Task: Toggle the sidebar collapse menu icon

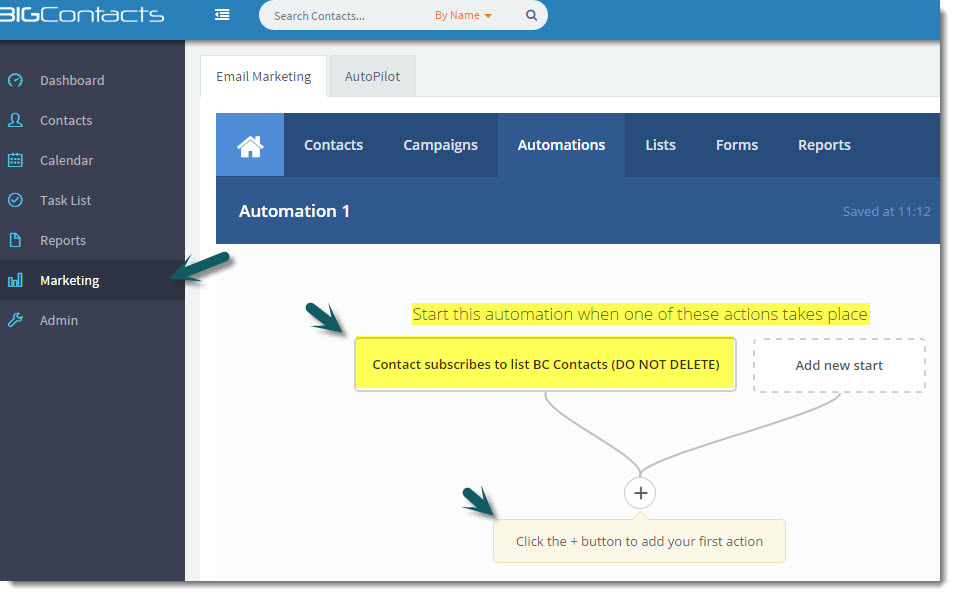Action: pyautogui.click(x=222, y=15)
